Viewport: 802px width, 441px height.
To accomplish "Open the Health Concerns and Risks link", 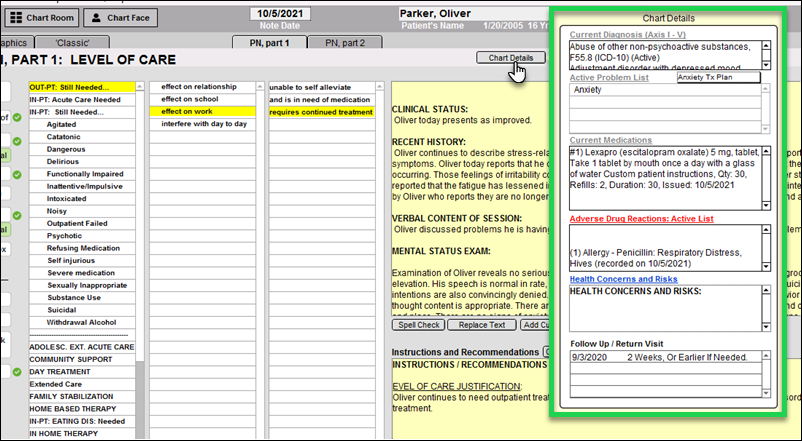I will click(x=623, y=279).
